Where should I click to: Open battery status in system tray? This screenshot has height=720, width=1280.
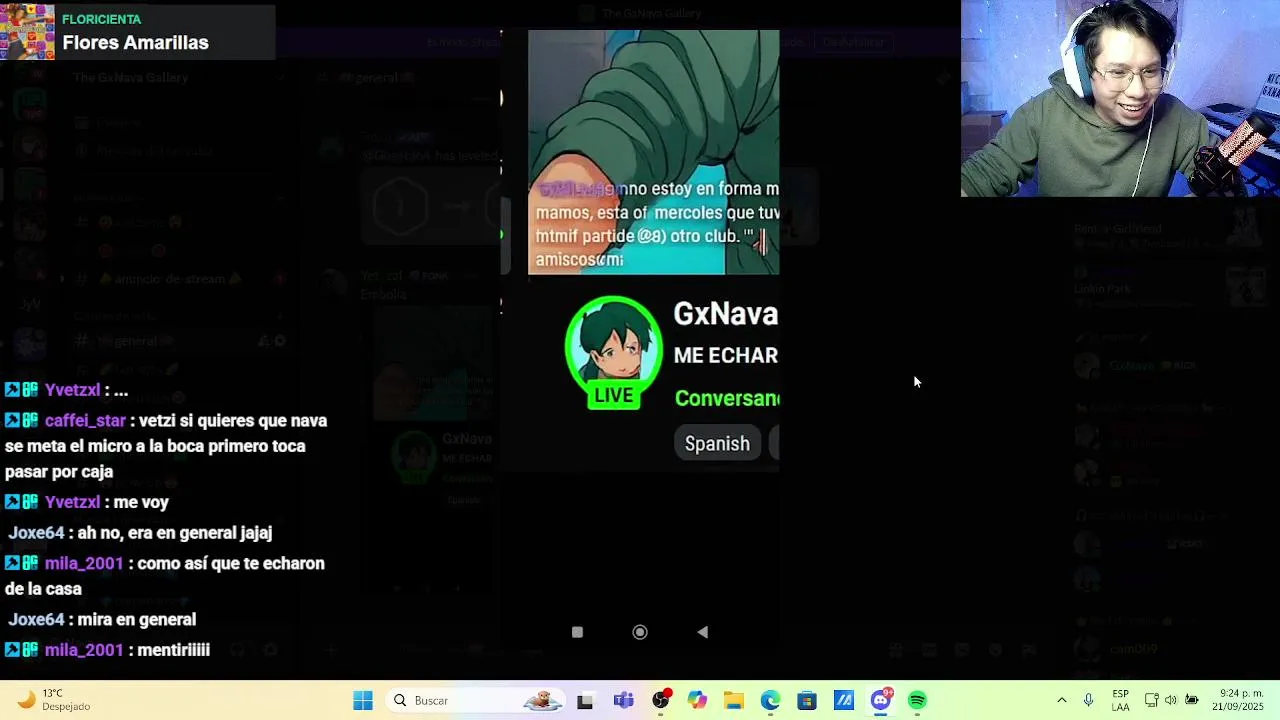point(1192,700)
